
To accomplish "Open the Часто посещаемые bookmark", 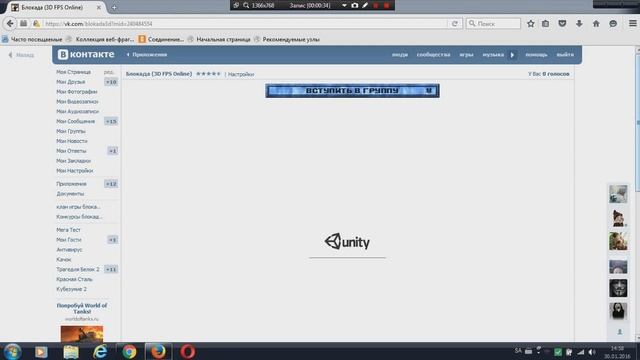I will point(32,40).
